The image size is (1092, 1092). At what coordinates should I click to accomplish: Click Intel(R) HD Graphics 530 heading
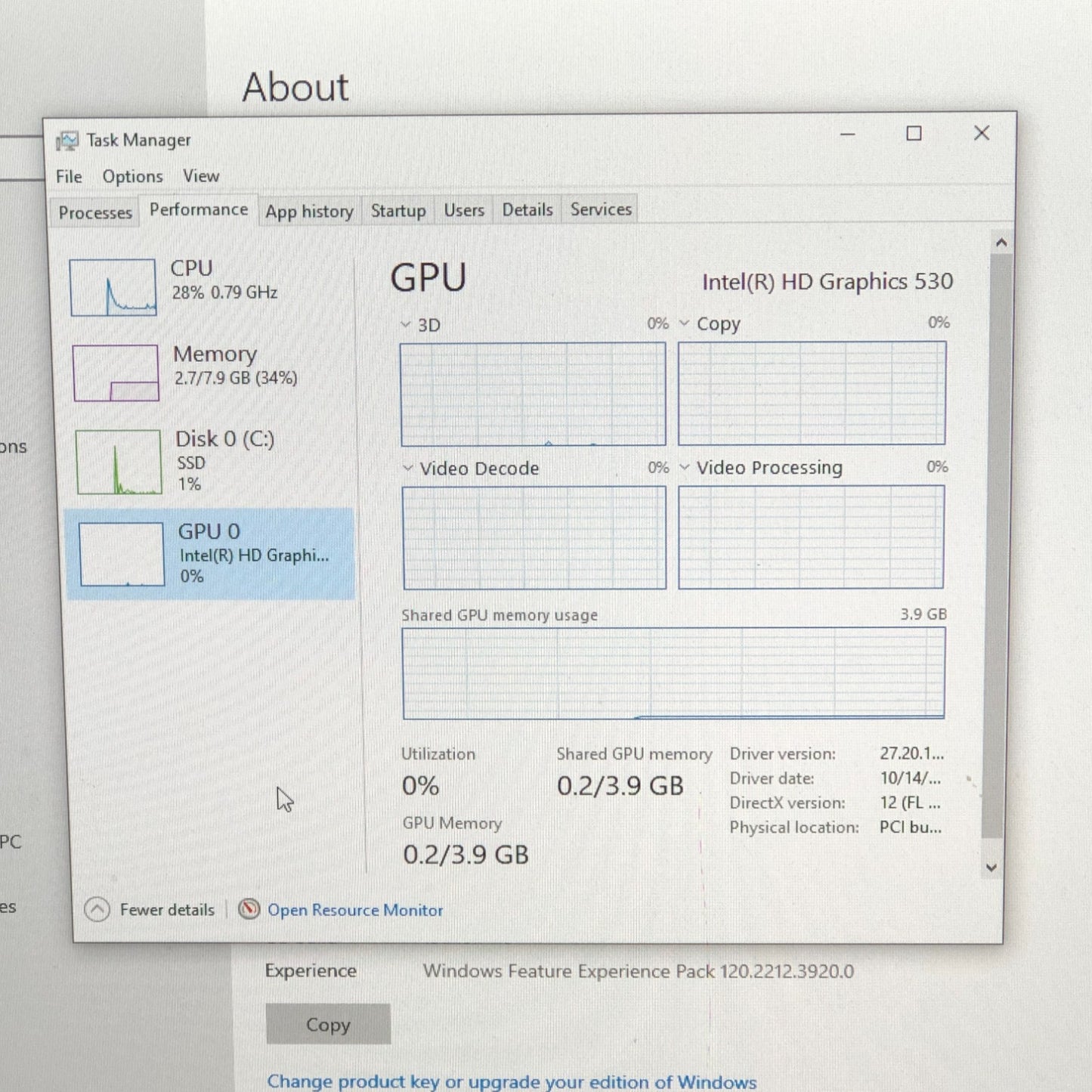828,282
